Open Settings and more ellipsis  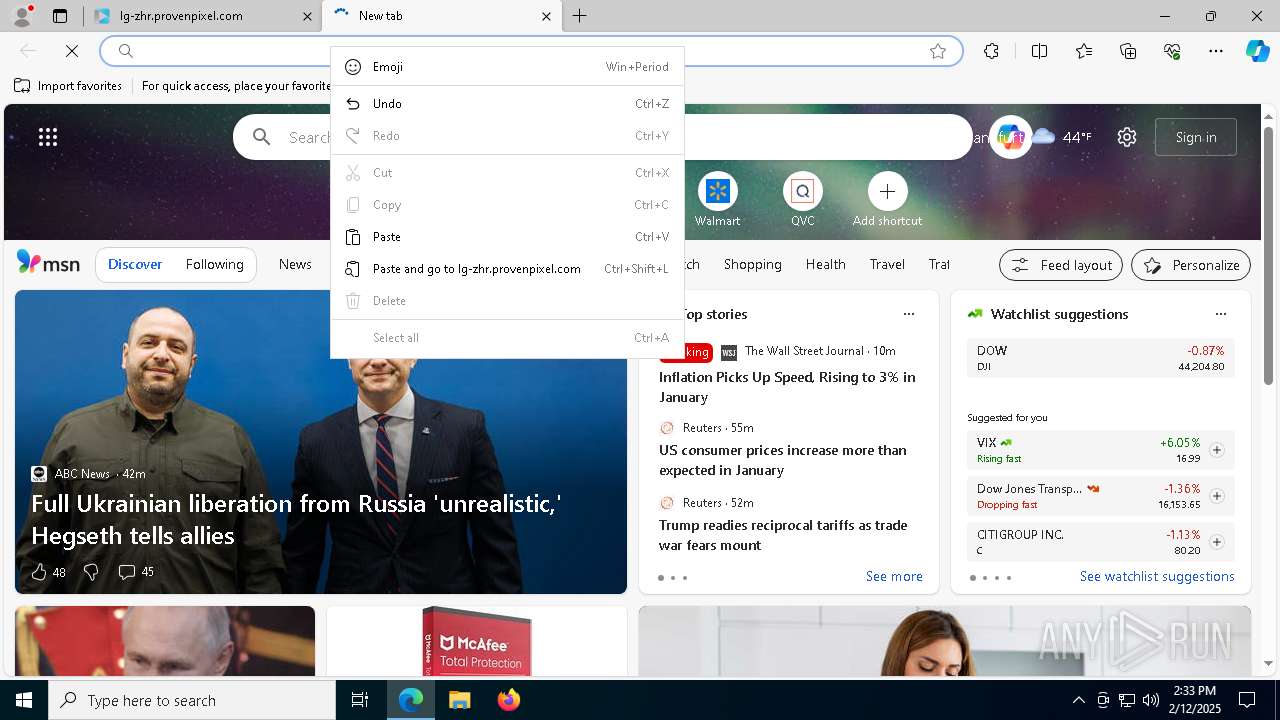[x=1216, y=51]
